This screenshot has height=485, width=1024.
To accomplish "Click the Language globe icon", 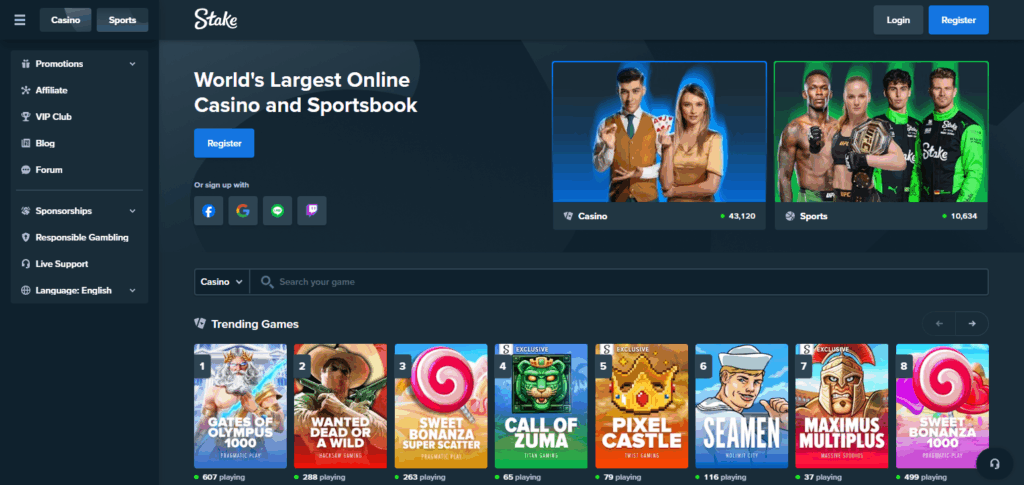I will click(x=26, y=290).
